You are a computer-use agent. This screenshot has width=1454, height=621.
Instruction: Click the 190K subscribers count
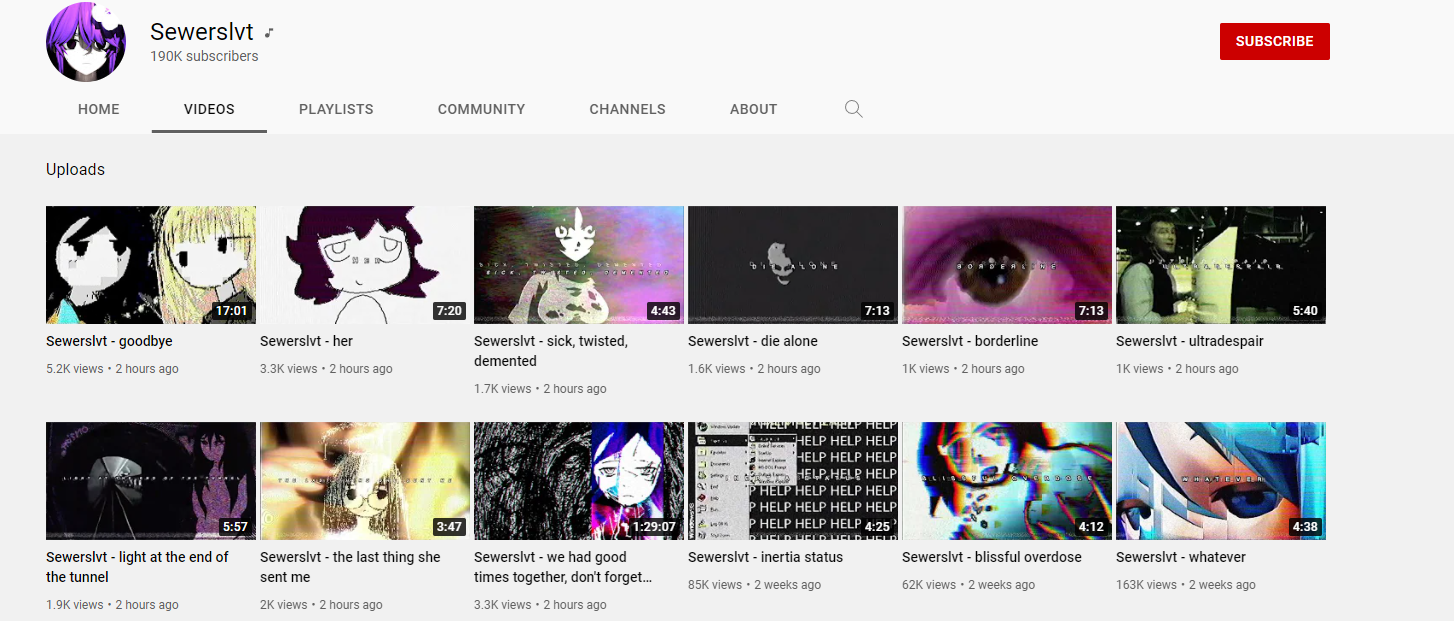point(204,57)
